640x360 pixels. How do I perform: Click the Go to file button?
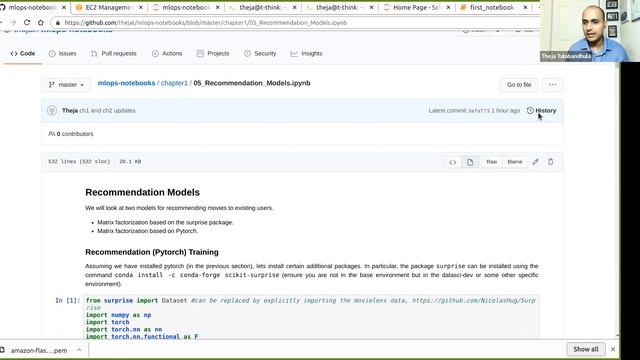[x=519, y=84]
